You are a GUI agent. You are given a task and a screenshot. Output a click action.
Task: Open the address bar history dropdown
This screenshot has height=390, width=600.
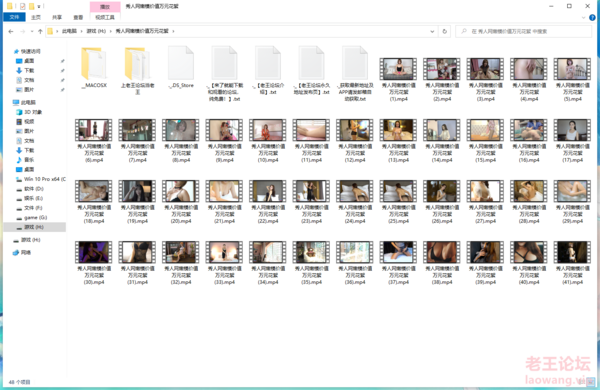[x=432, y=31]
